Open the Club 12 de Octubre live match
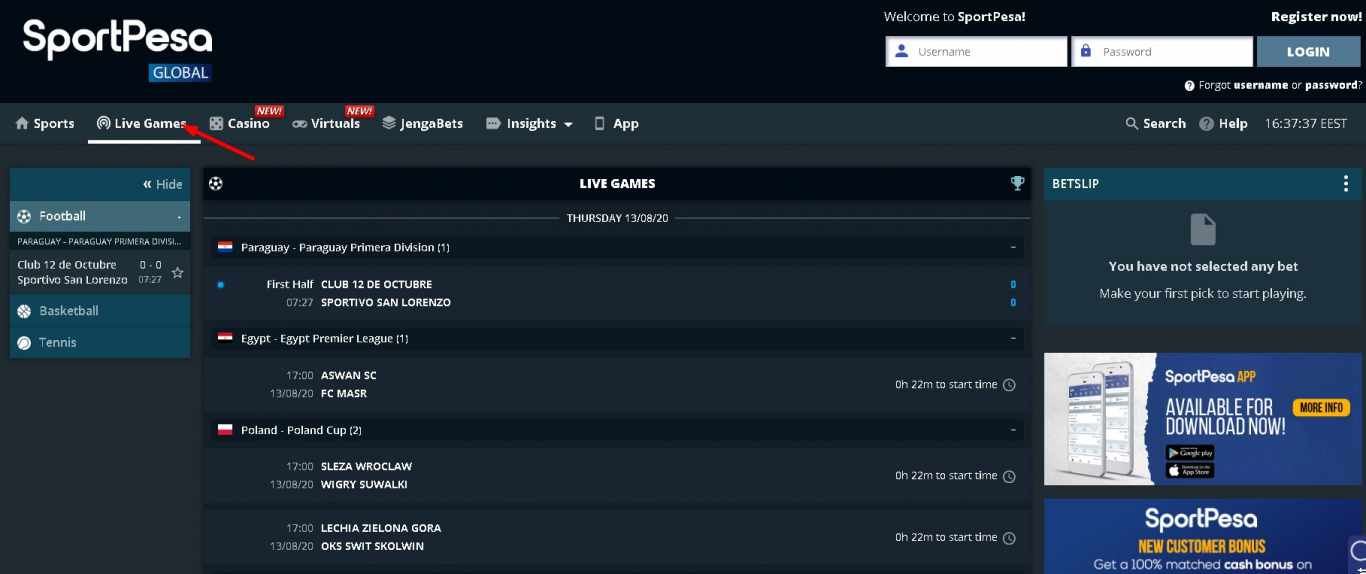 click(617, 293)
